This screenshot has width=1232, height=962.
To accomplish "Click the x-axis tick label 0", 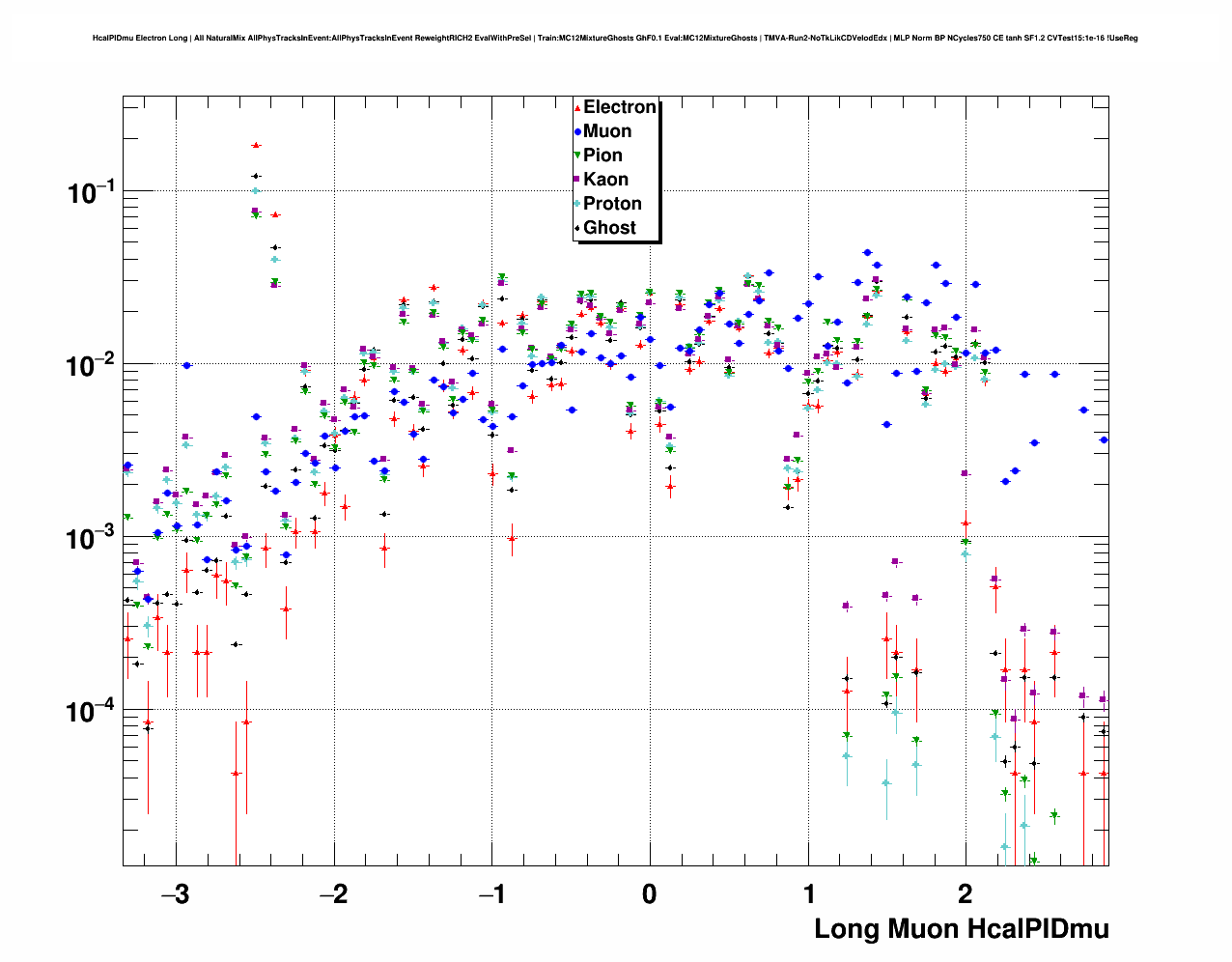I will pyautogui.click(x=649, y=893).
